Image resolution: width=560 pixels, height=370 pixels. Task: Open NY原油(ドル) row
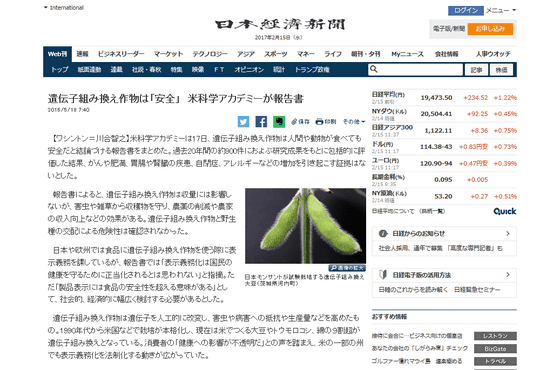(x=444, y=196)
